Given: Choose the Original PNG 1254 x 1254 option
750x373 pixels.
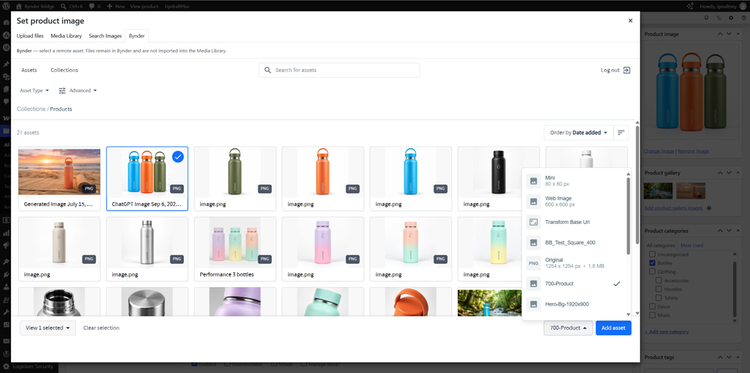Looking at the screenshot, I should pyautogui.click(x=574, y=263).
